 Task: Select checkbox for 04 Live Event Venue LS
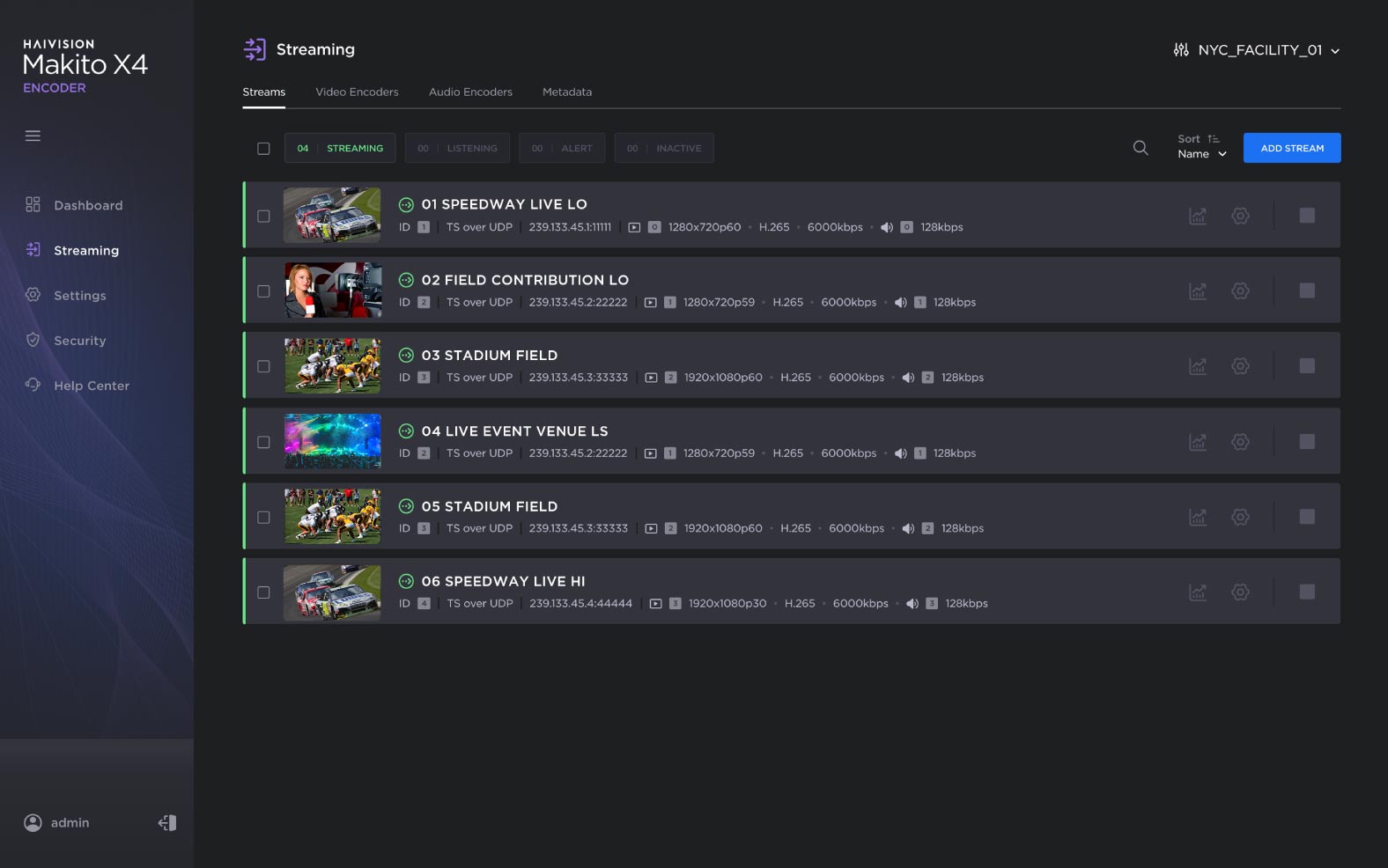[x=263, y=442]
